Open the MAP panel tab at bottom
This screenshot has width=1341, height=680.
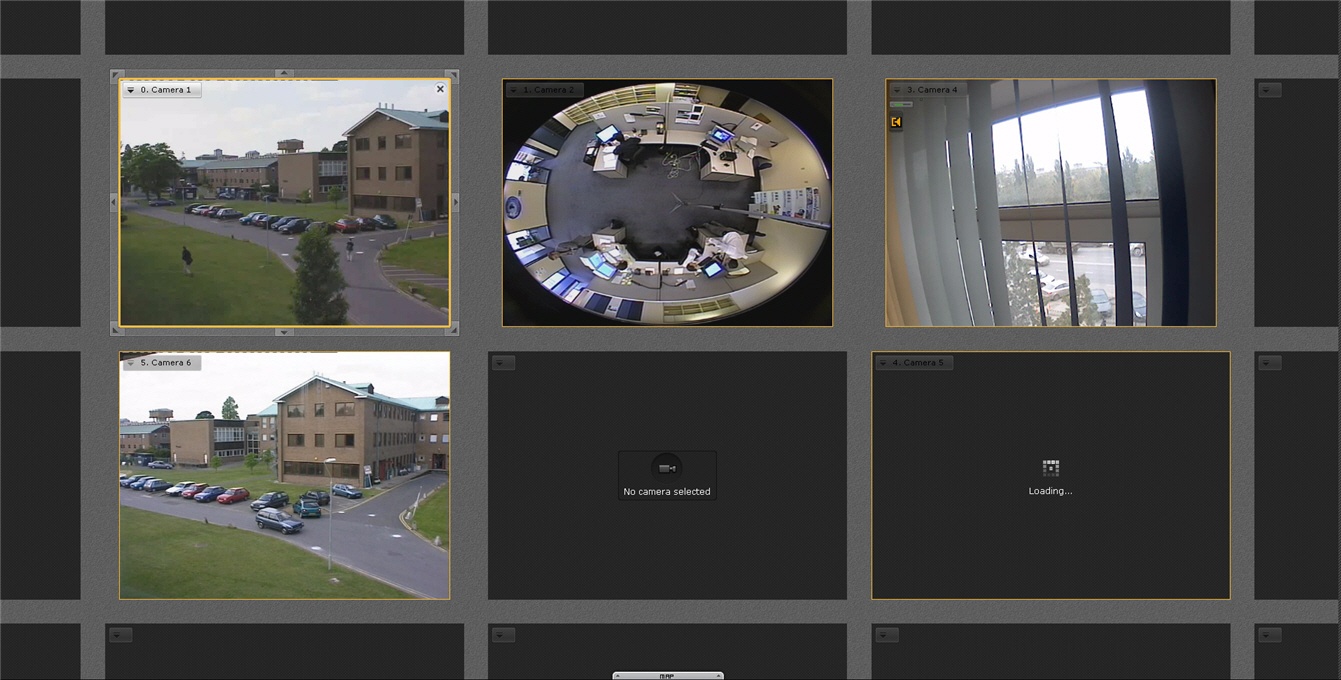(x=667, y=676)
